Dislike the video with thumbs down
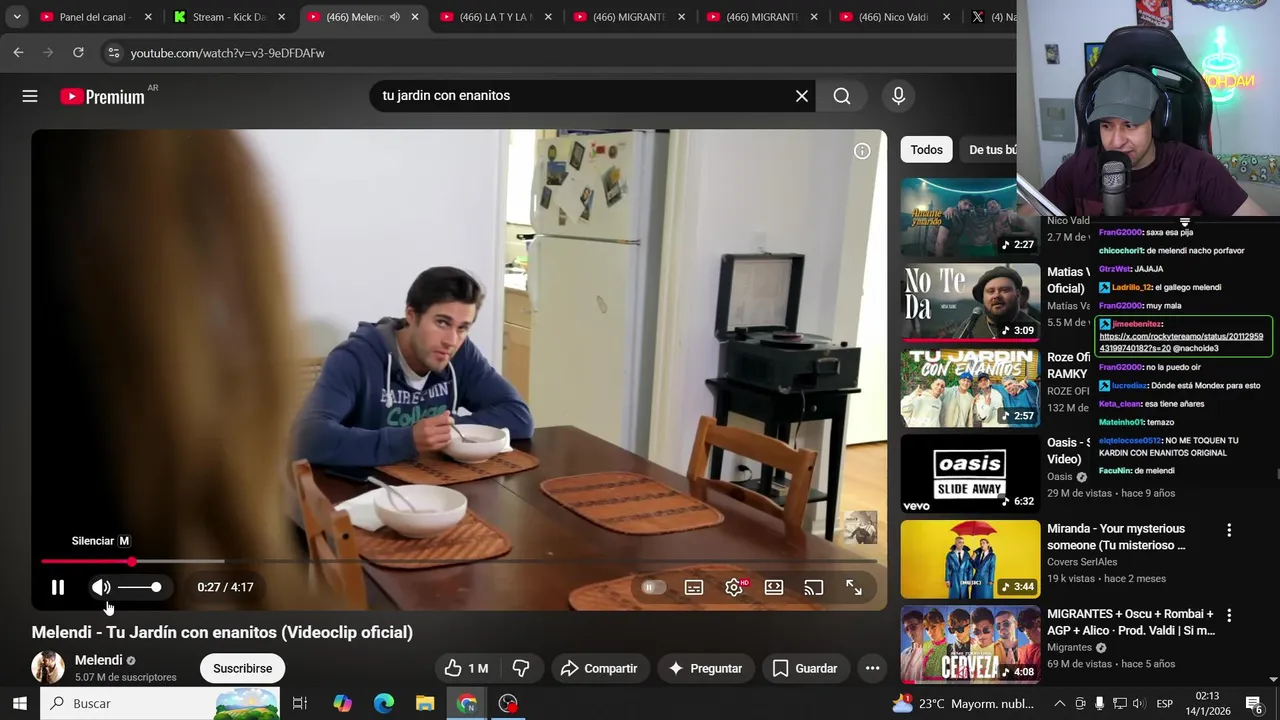The image size is (1280, 720). pyautogui.click(x=521, y=668)
